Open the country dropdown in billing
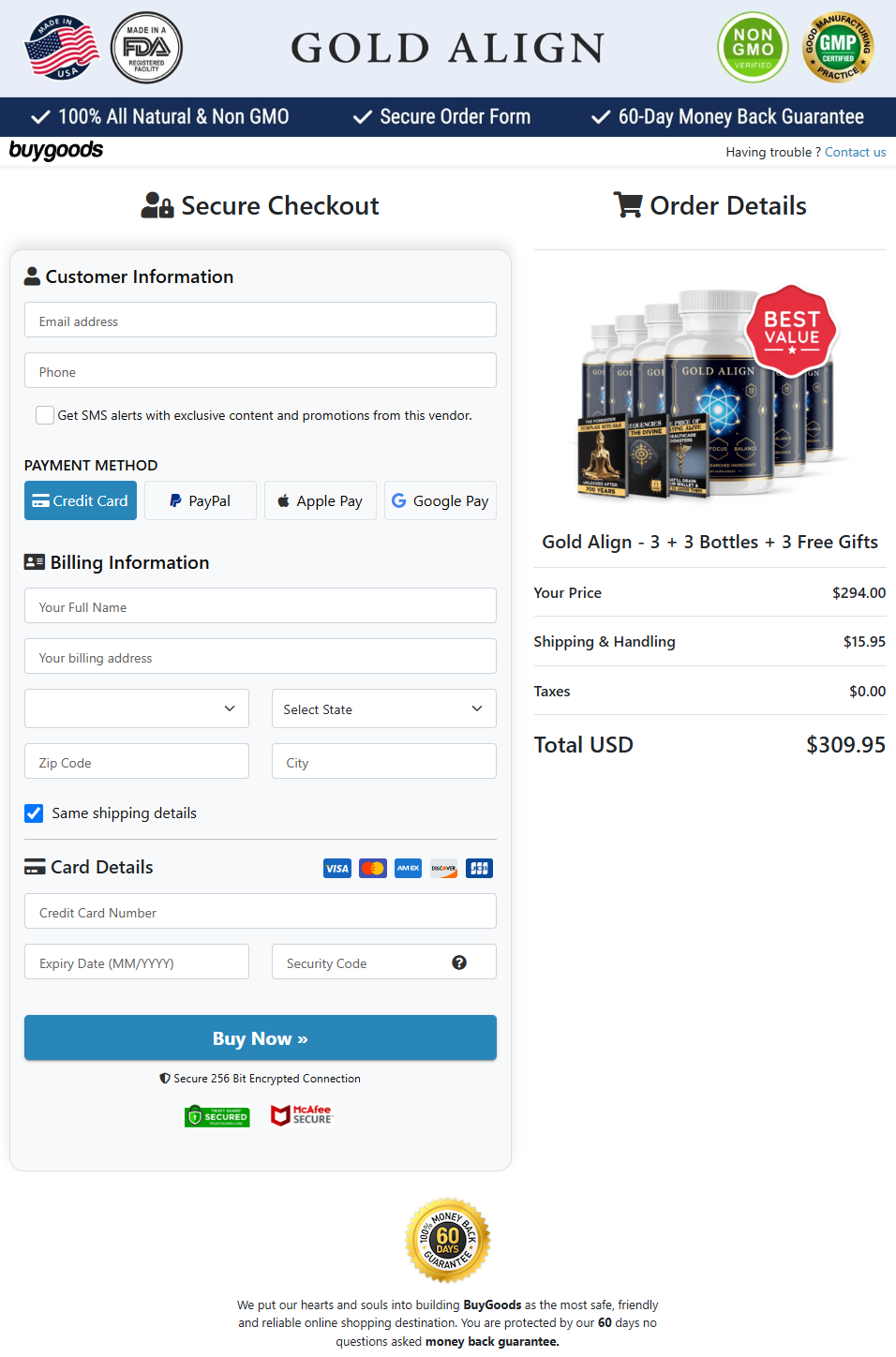The image size is (896, 1357). (137, 708)
